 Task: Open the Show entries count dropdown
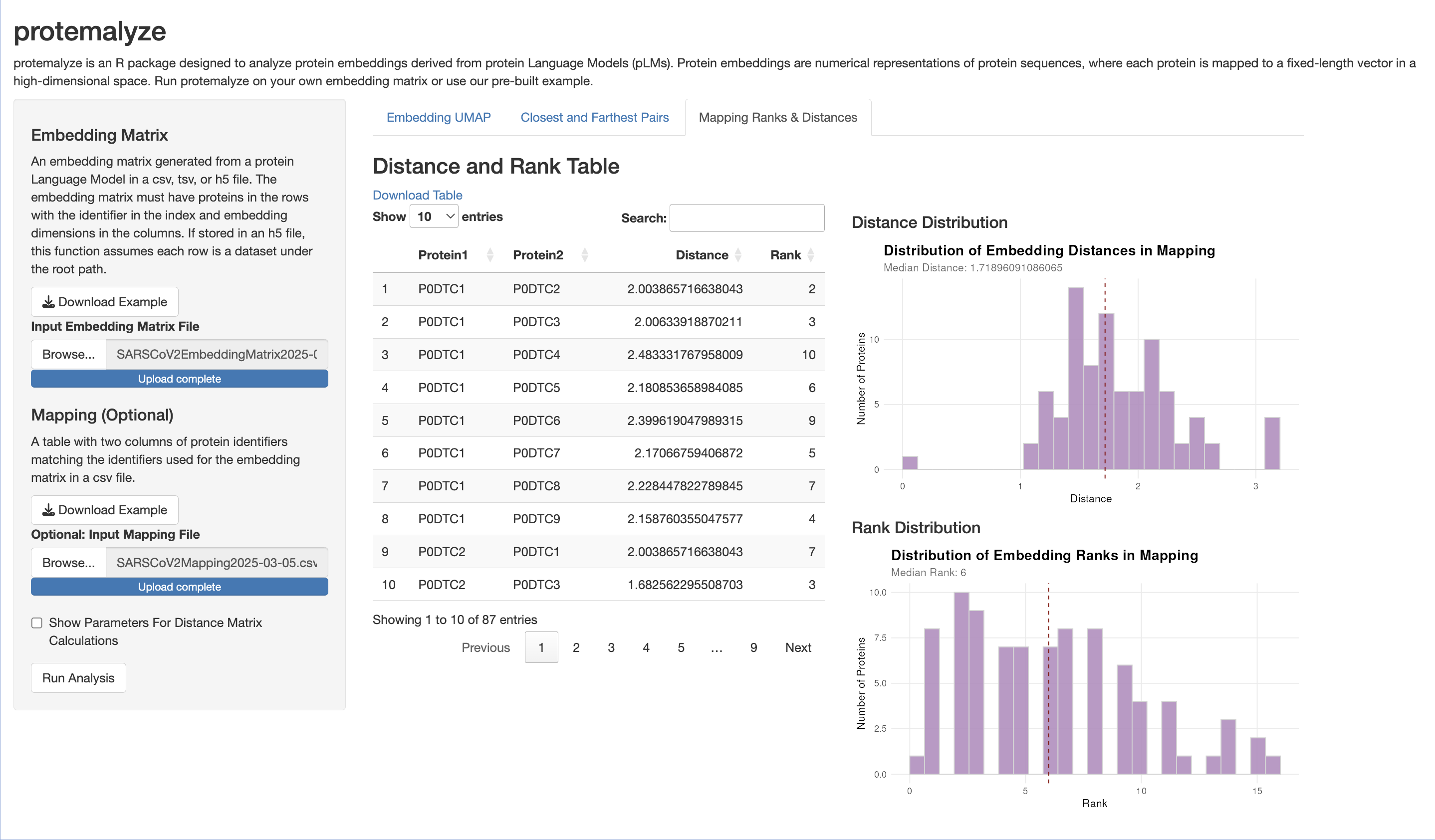point(434,217)
